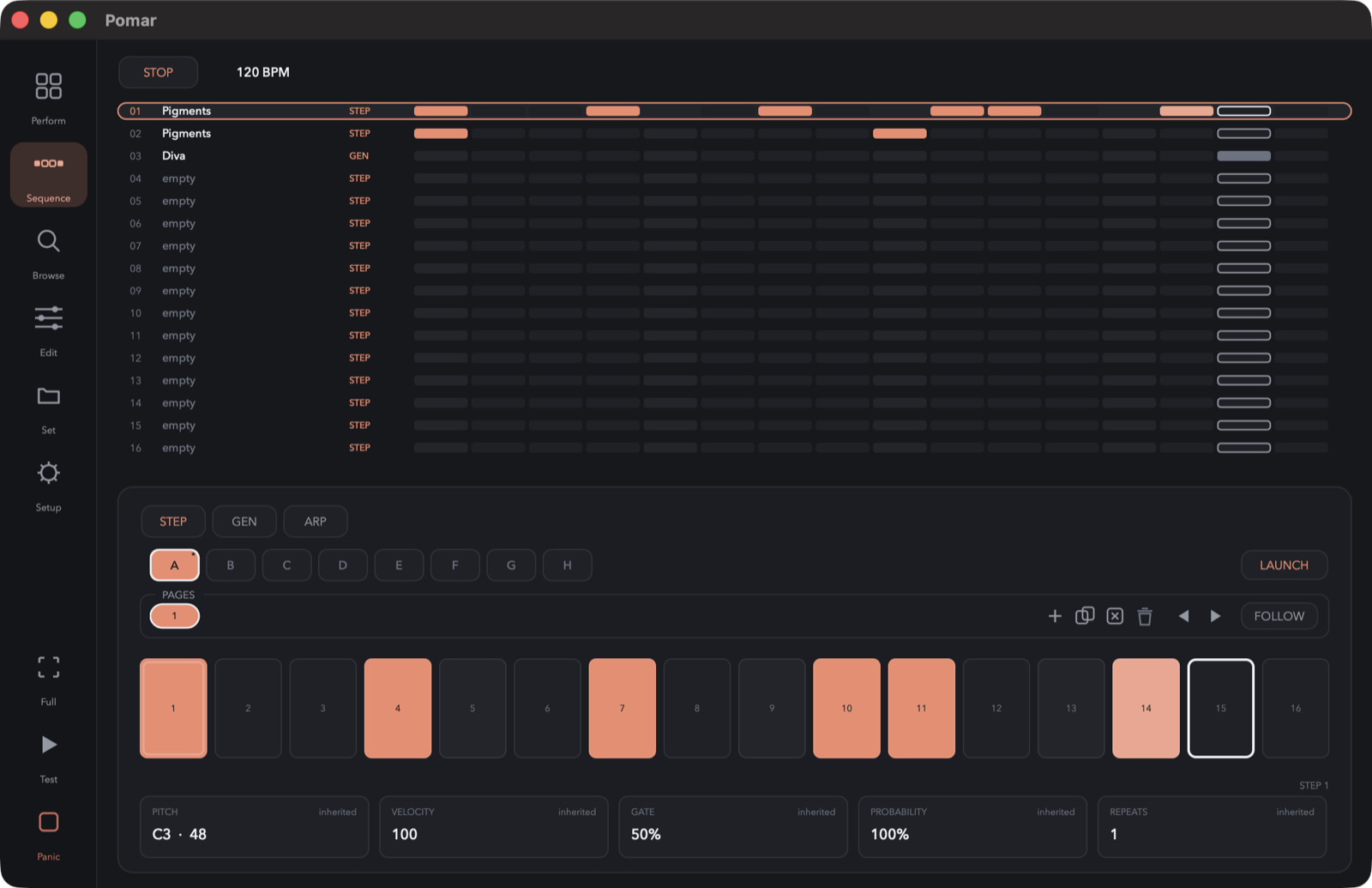1372x888 pixels.
Task: Shift steps left with left arrow
Action: 1183,616
